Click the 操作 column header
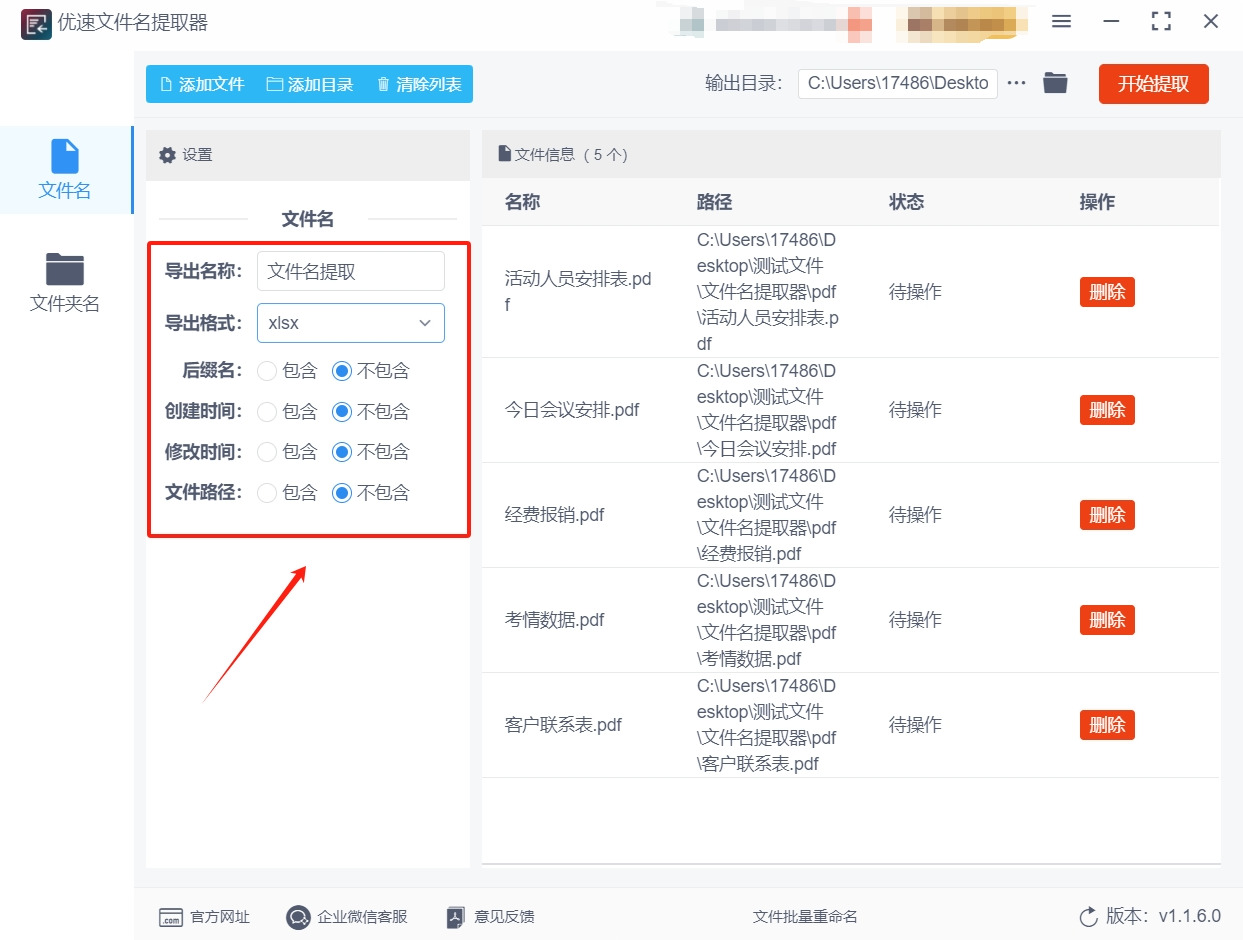Viewport: 1243px width, 940px height. coord(1097,202)
